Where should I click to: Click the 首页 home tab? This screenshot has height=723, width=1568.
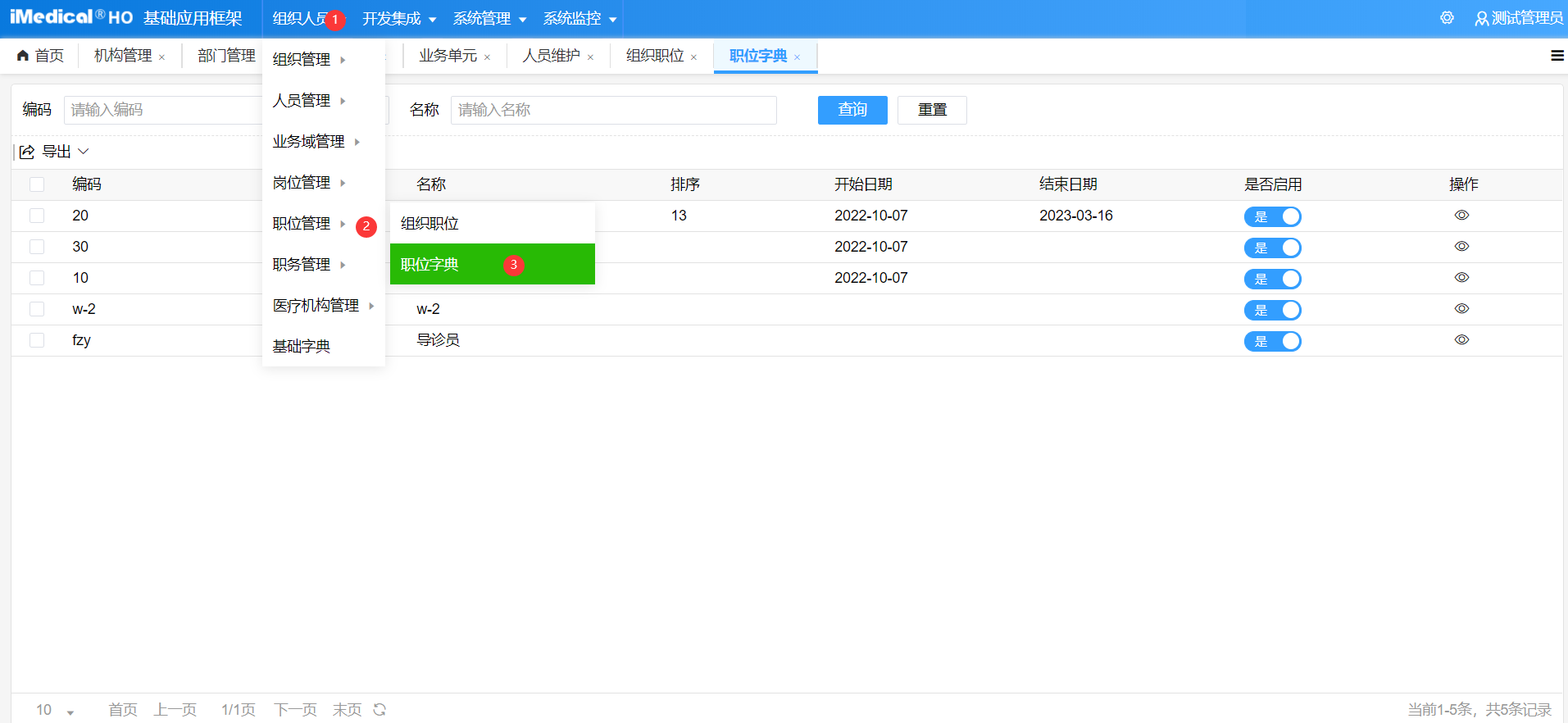(x=40, y=56)
